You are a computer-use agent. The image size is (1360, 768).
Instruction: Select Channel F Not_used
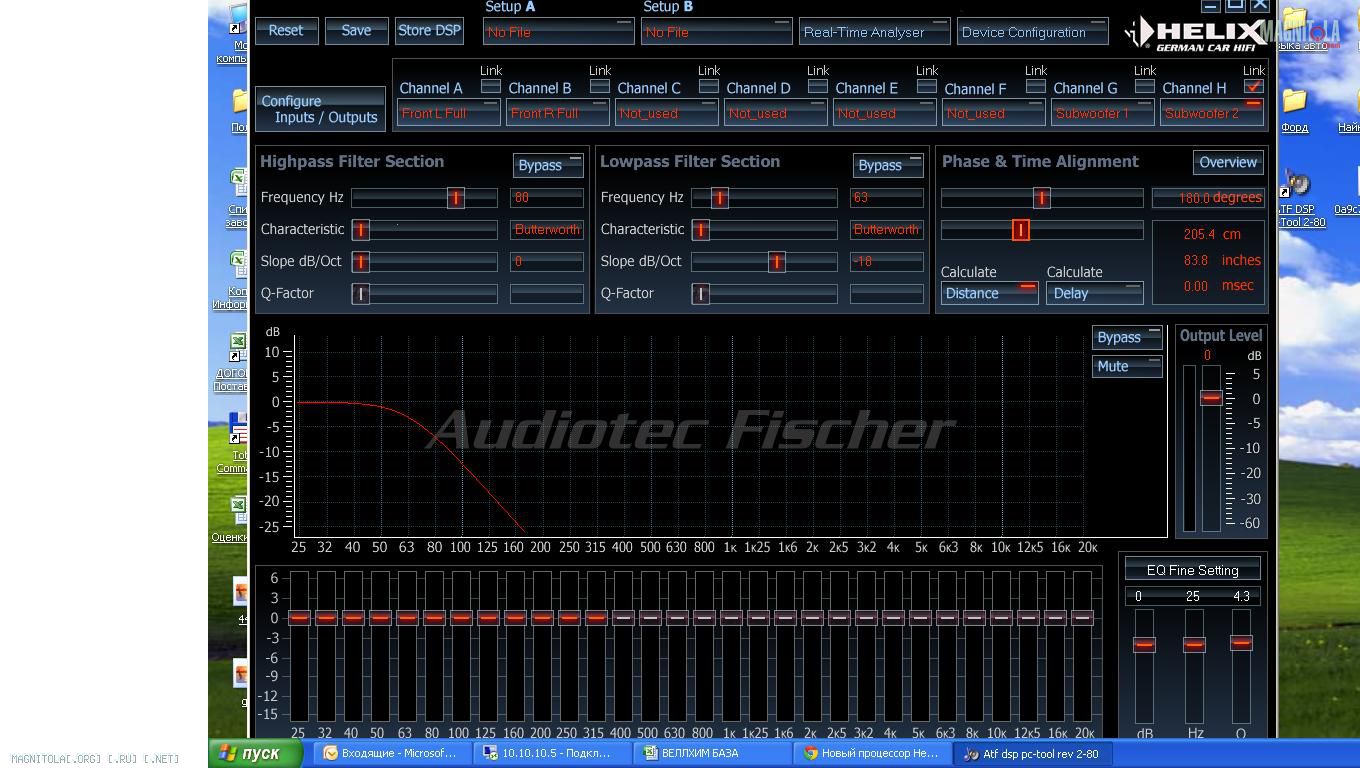(x=994, y=113)
